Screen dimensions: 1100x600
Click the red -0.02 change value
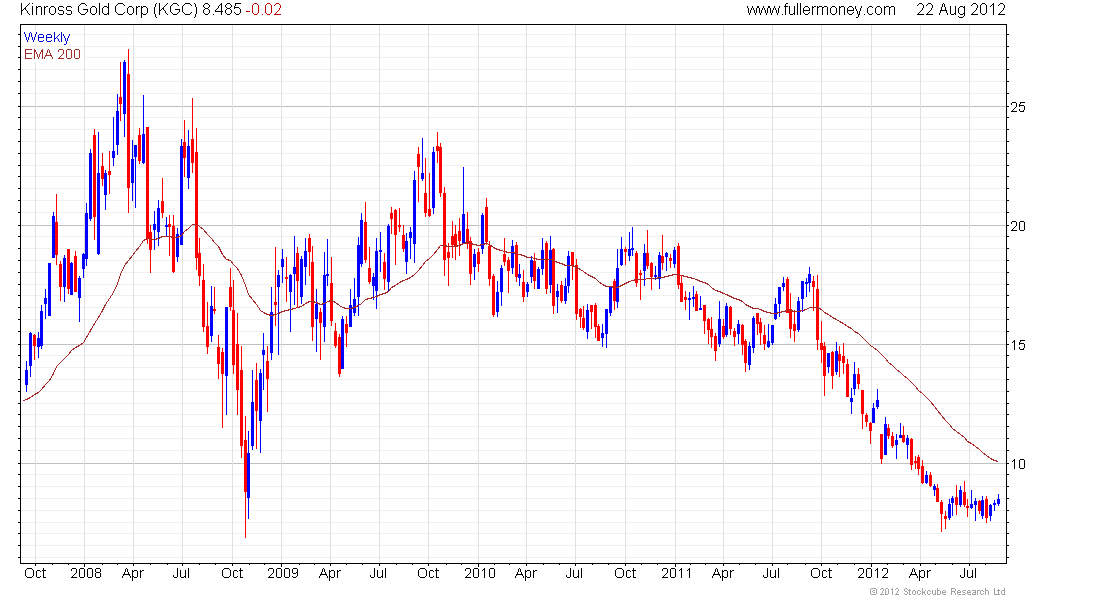pos(264,10)
